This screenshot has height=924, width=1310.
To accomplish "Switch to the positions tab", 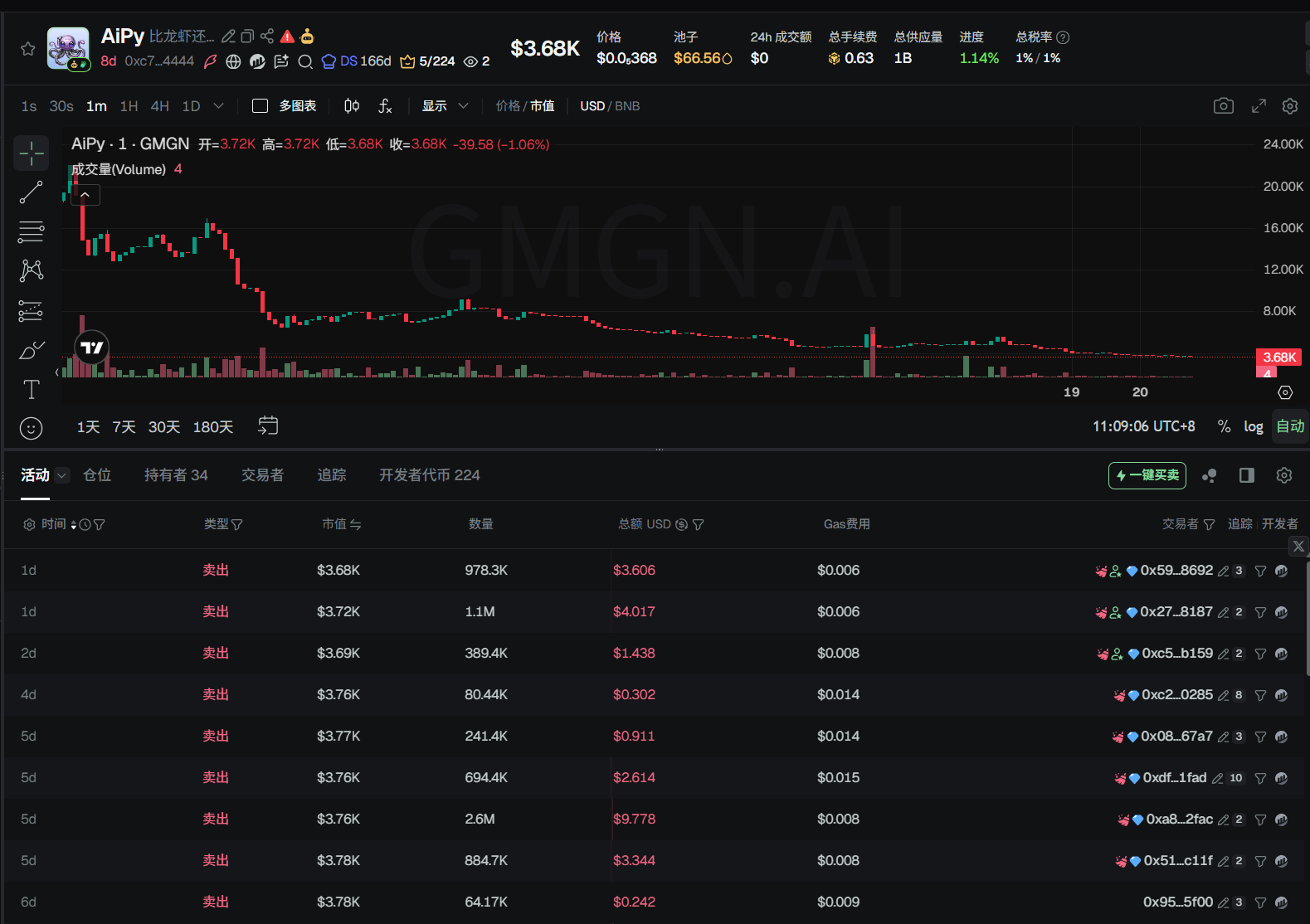I will pyautogui.click(x=97, y=475).
